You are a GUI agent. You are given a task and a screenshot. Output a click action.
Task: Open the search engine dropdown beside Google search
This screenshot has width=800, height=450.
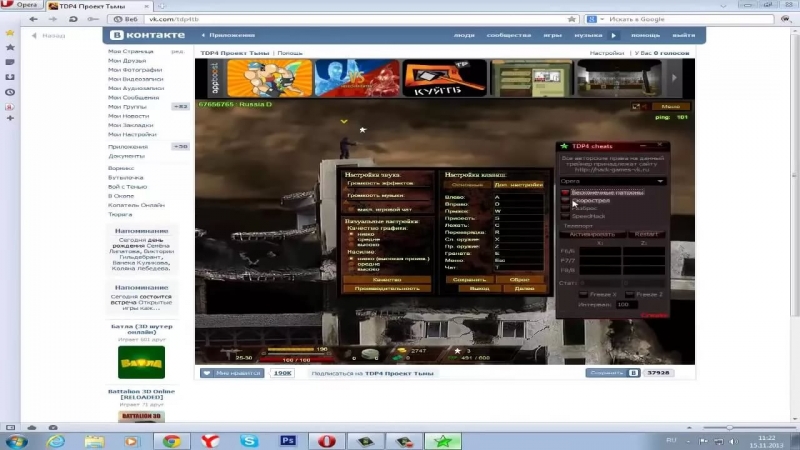602,19
